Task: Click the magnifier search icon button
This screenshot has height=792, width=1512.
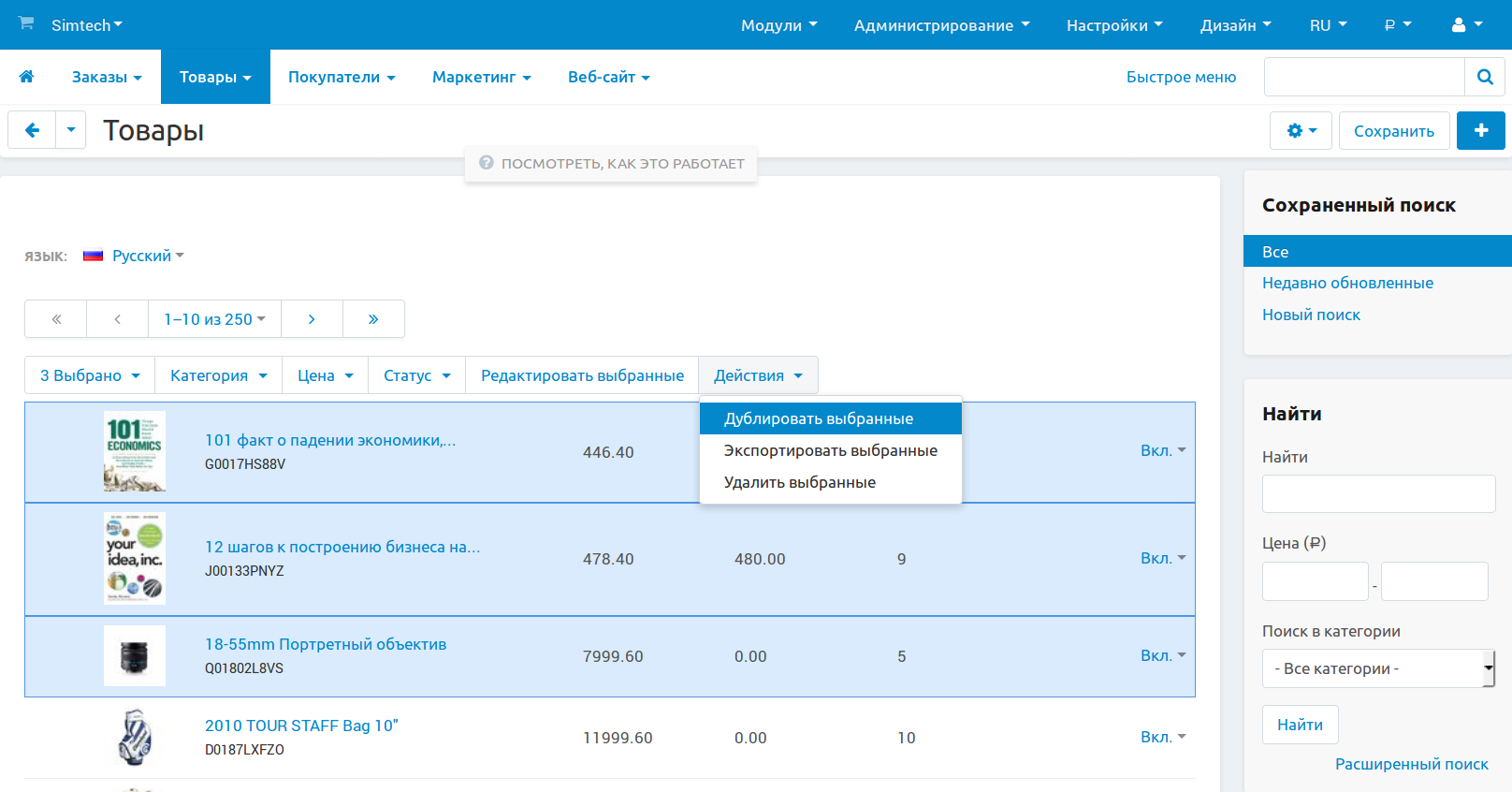Action: point(1484,77)
